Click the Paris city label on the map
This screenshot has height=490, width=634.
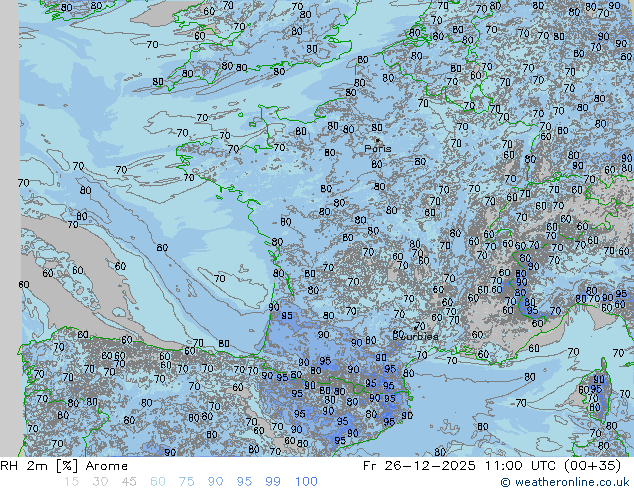pyautogui.click(x=378, y=149)
